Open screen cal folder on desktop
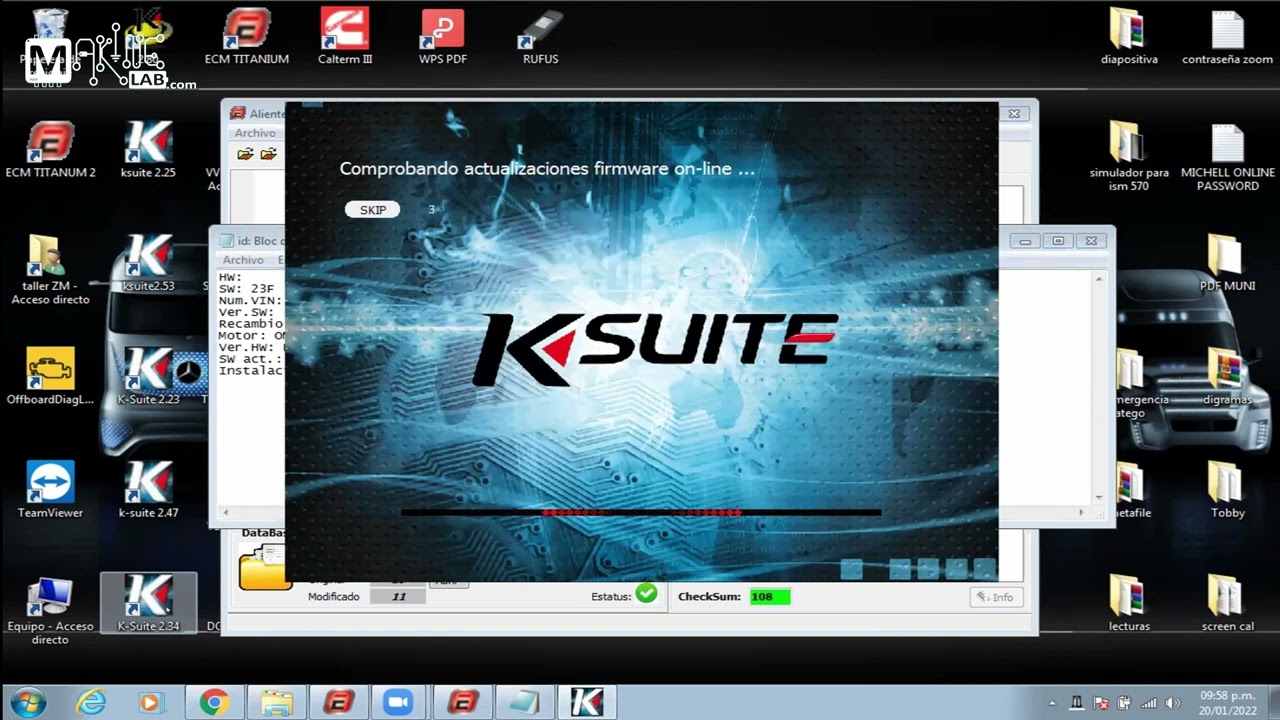 point(1227,603)
